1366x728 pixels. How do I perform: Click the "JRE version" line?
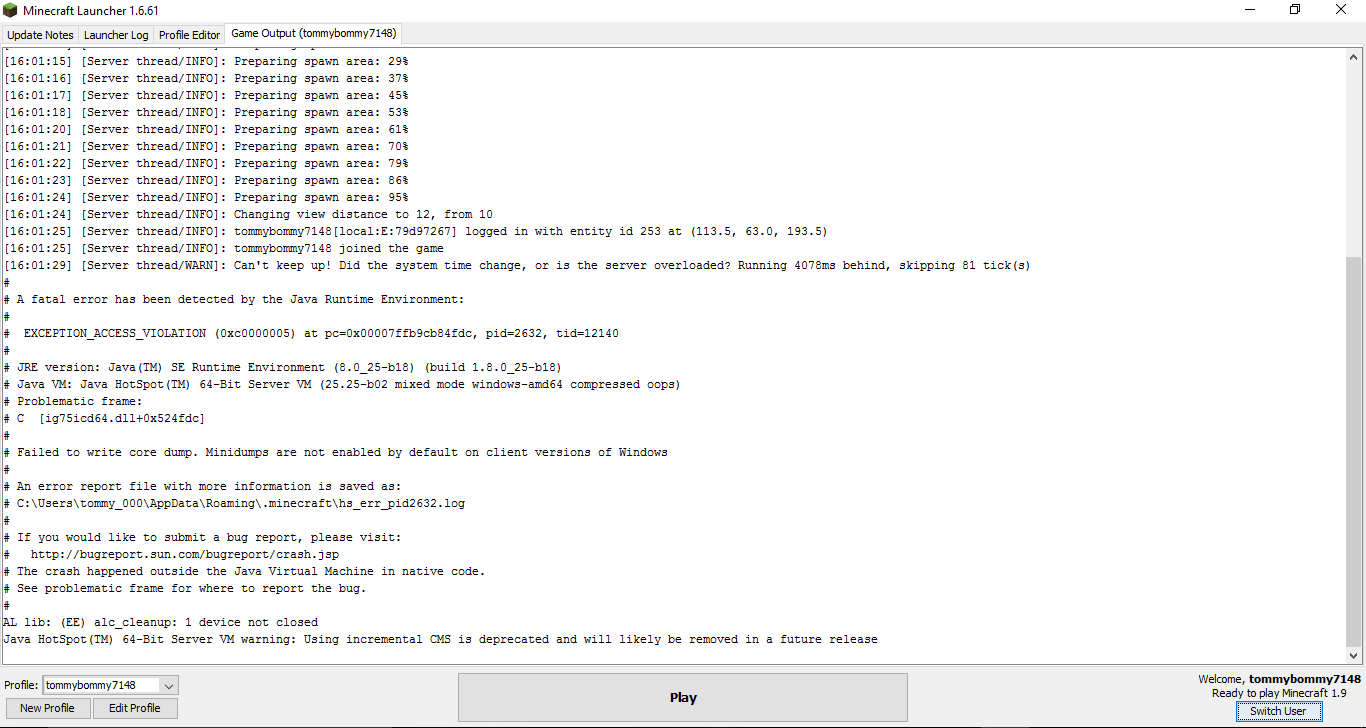coord(283,367)
